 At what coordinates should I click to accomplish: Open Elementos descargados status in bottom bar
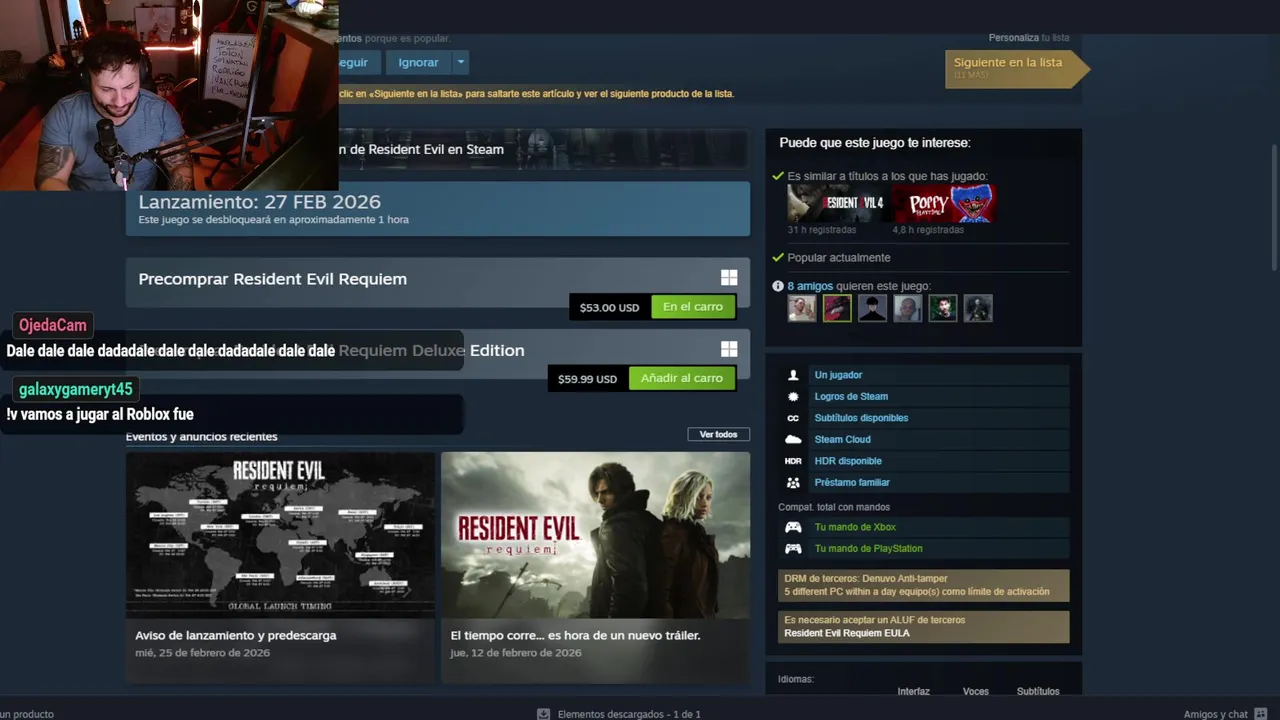point(629,714)
